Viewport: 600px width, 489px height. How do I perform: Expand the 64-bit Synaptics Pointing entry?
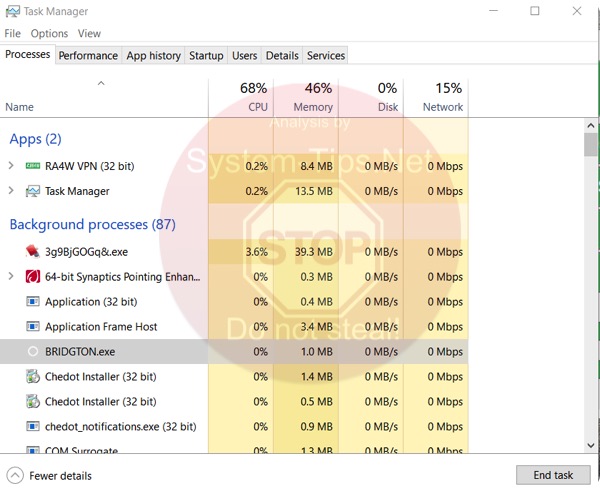pos(11,277)
